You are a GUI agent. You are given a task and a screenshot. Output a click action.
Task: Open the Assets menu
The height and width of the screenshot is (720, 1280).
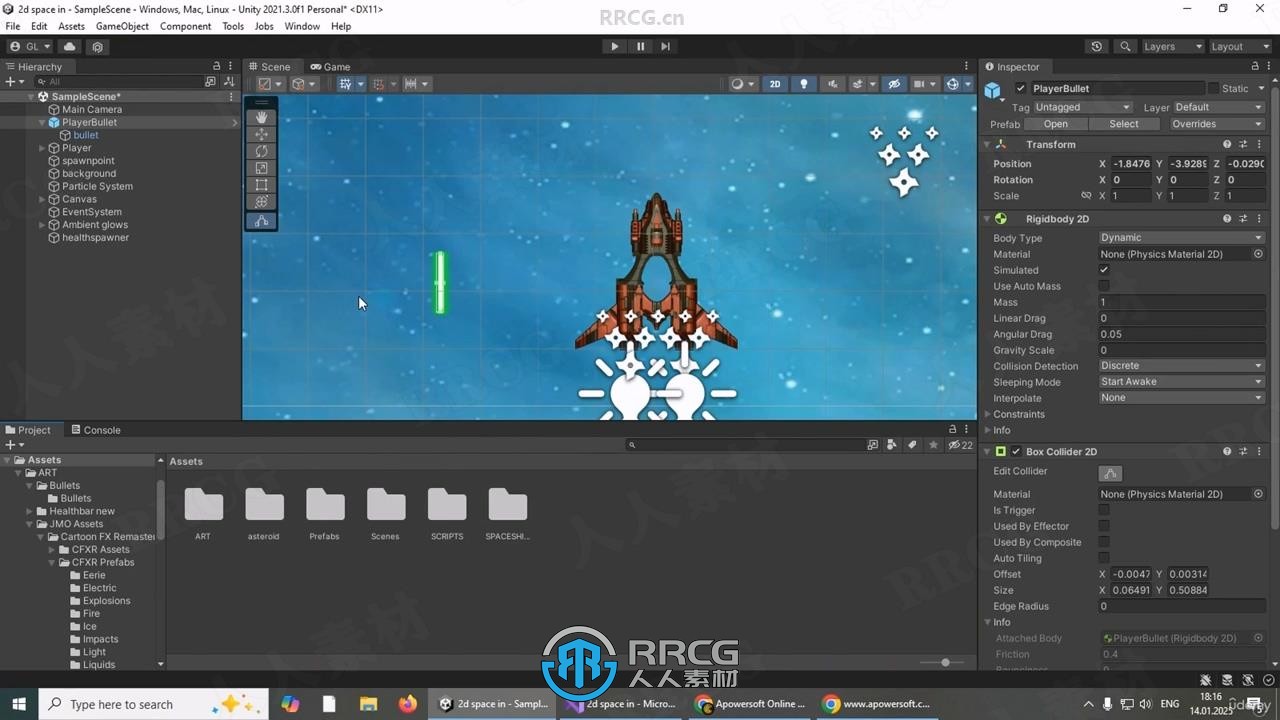(x=71, y=26)
